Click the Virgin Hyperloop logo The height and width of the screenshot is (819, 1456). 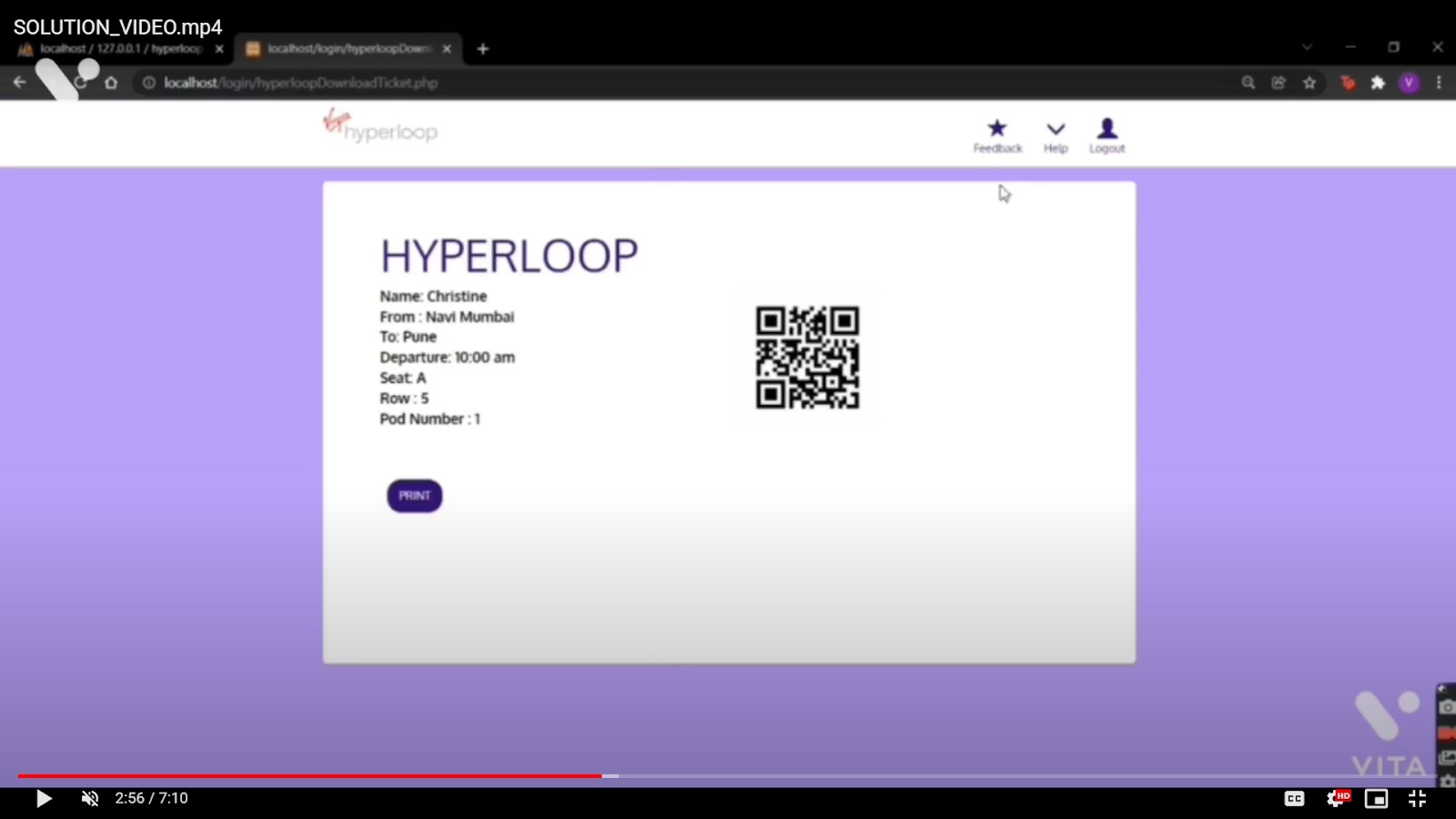(379, 127)
